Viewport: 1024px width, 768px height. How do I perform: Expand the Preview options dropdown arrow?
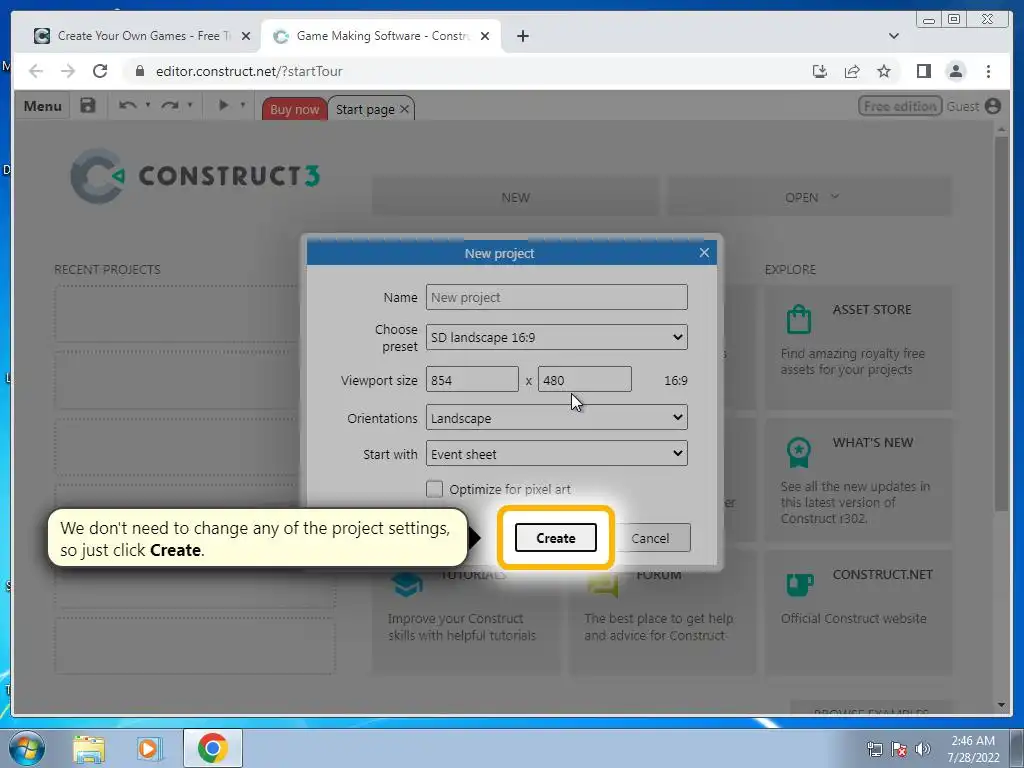242,105
